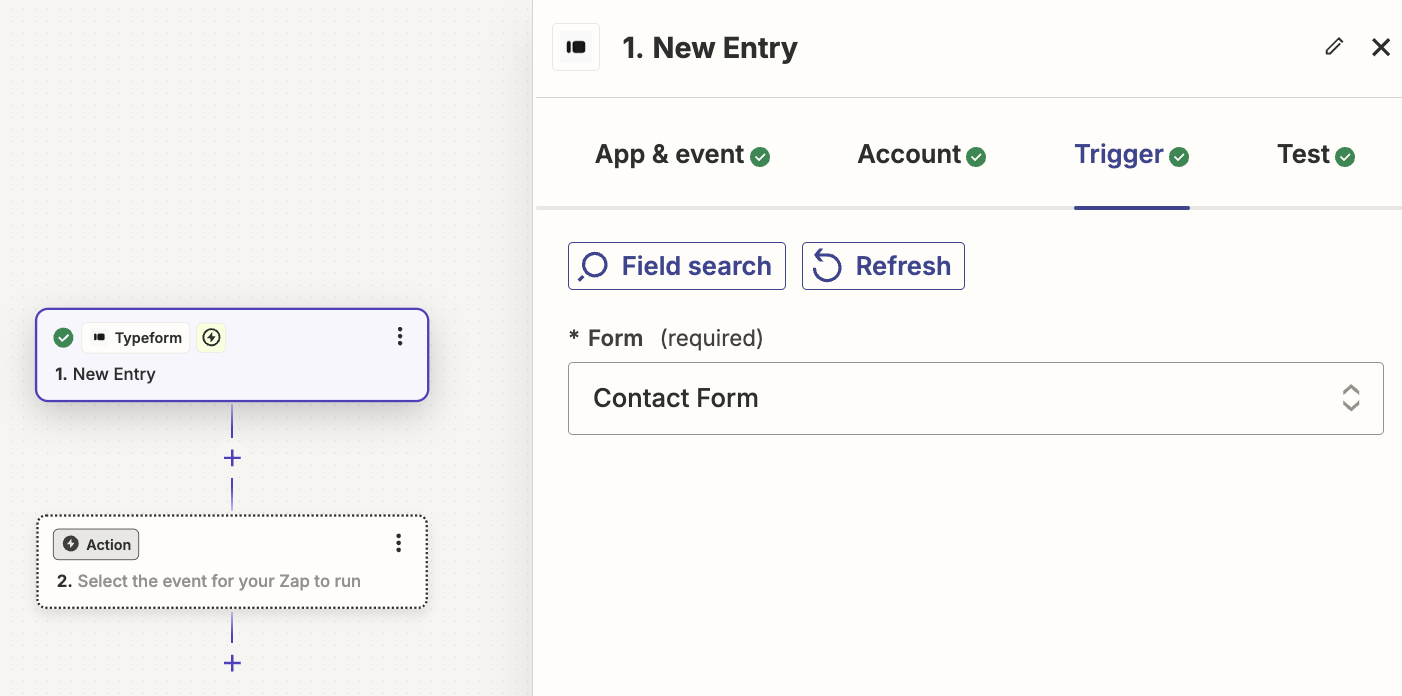Image resolution: width=1402 pixels, height=696 pixels.
Task: Click the pencil rename icon in panel header
Action: click(x=1334, y=46)
